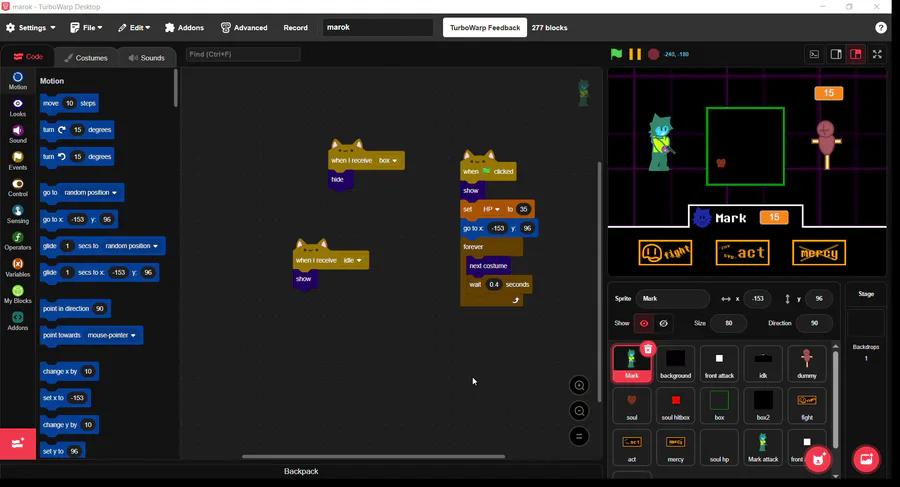Click the sprite name field 'Mark'
This screenshot has width=900, height=487.
(x=673, y=299)
